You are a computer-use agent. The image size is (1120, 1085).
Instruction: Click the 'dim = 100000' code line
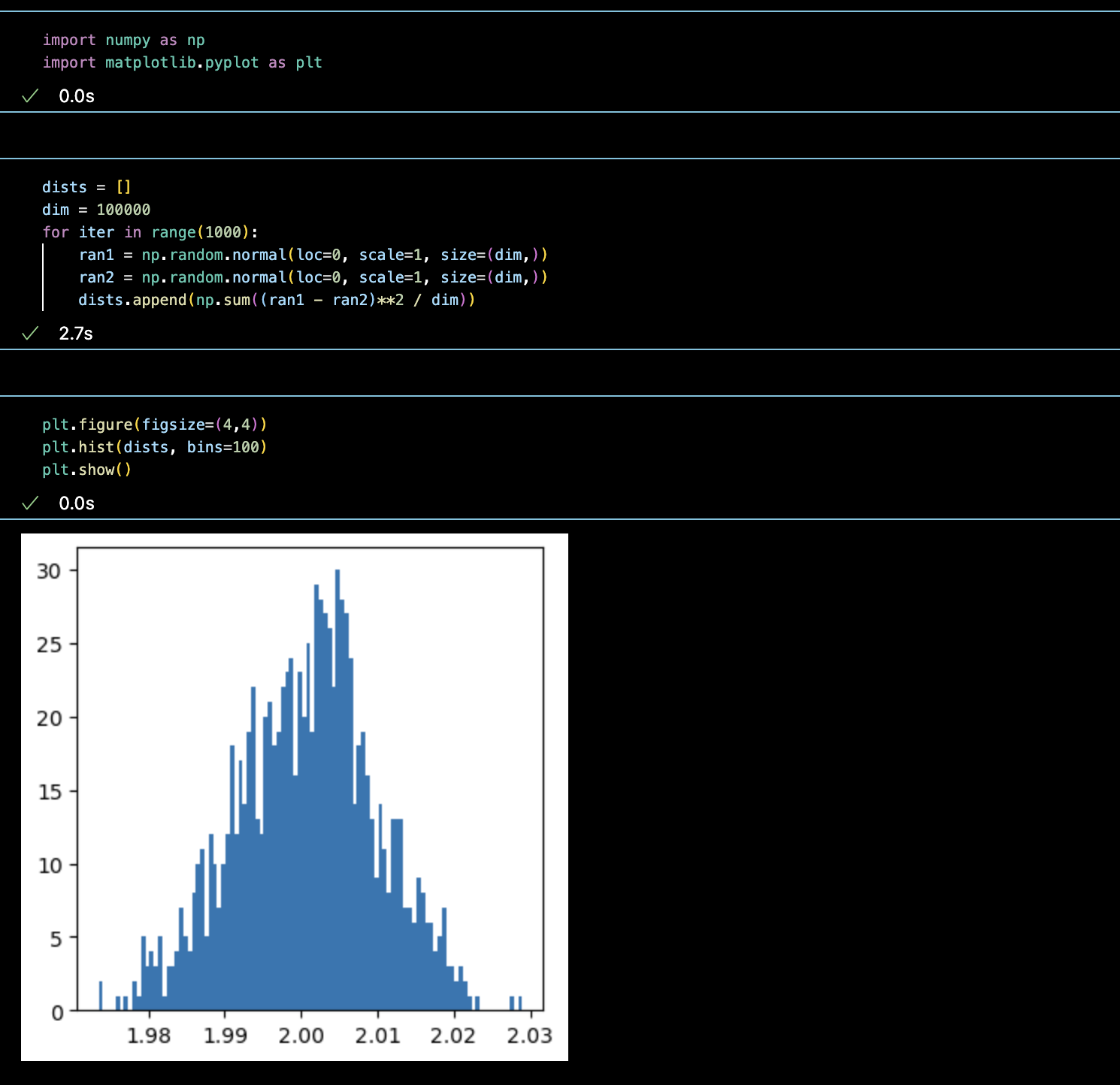pos(96,210)
